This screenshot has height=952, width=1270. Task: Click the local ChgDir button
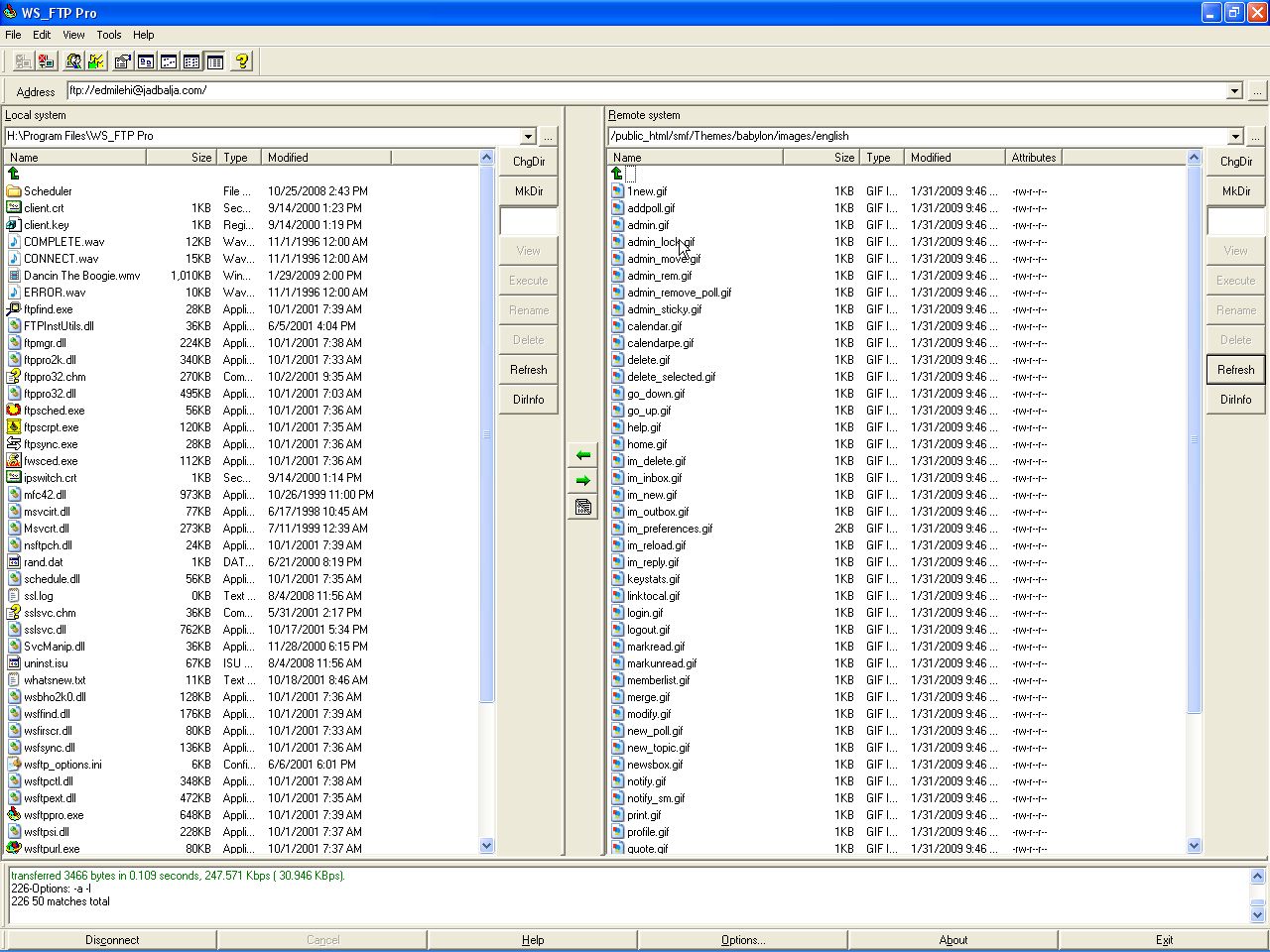pos(529,162)
